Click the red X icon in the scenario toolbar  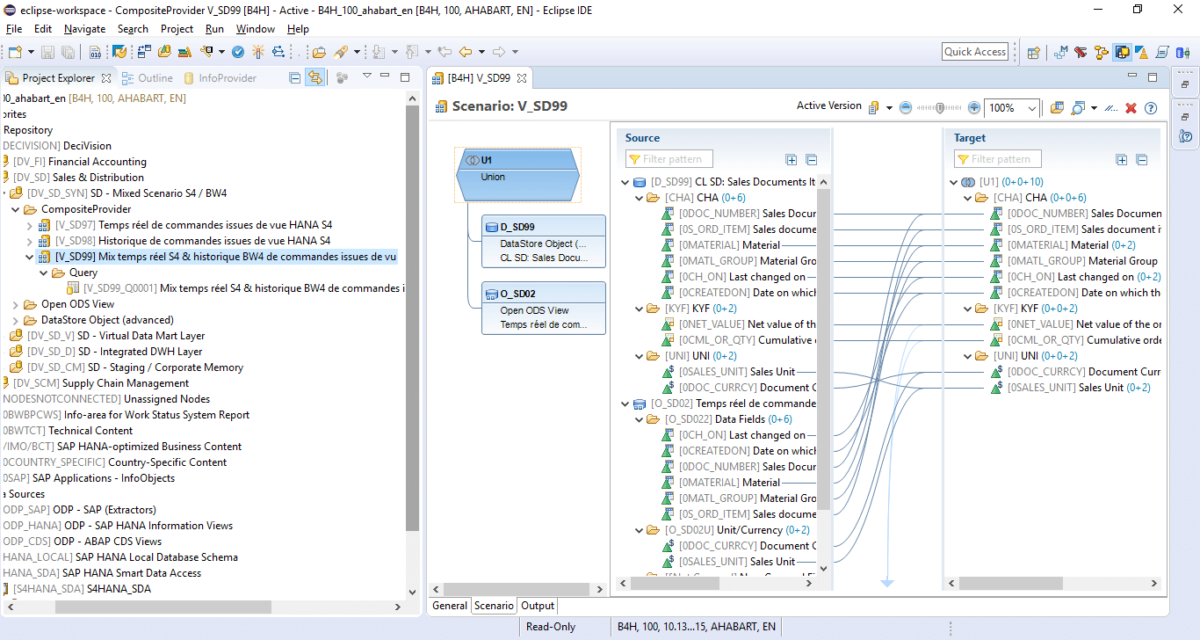point(1130,107)
